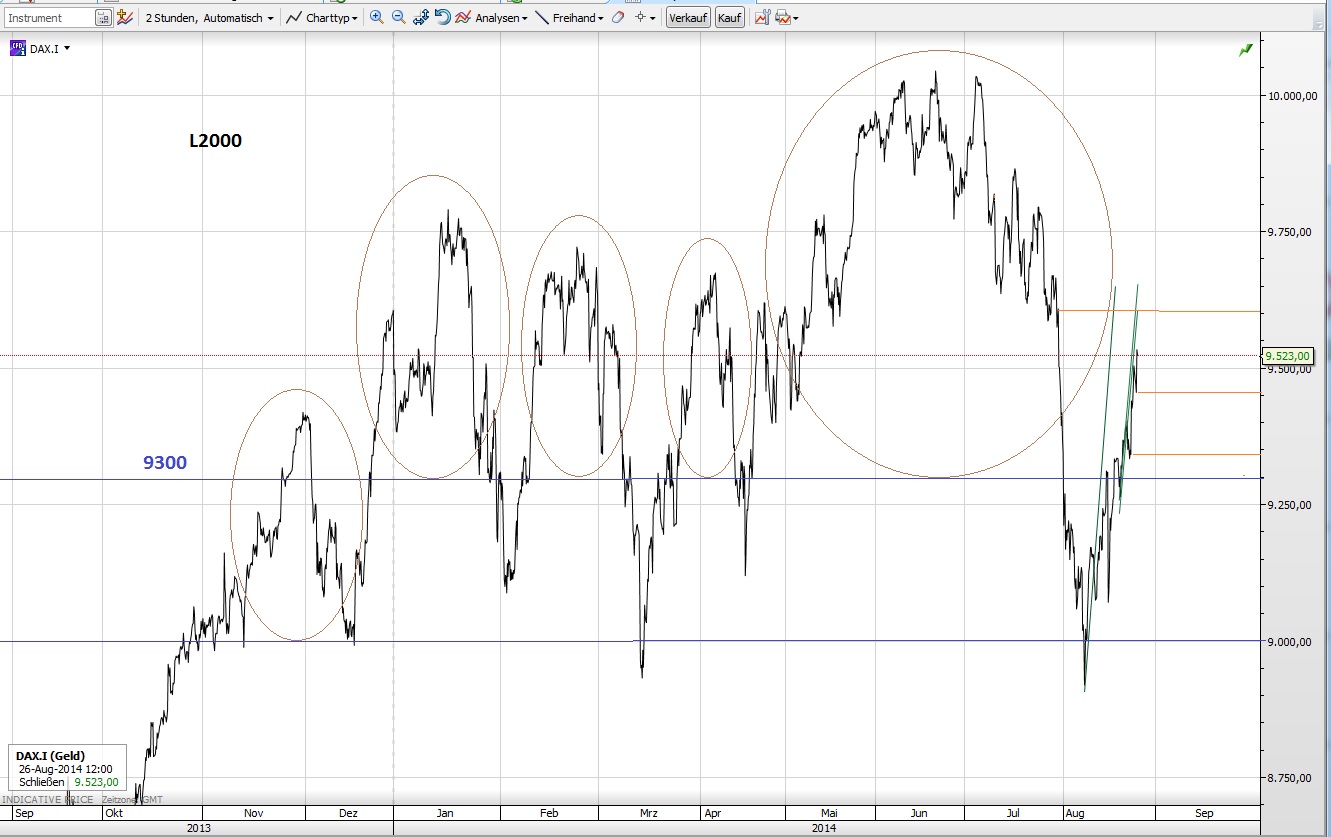Click the Zoom-in magnifier icon
Image resolution: width=1331 pixels, height=837 pixels.
376,17
